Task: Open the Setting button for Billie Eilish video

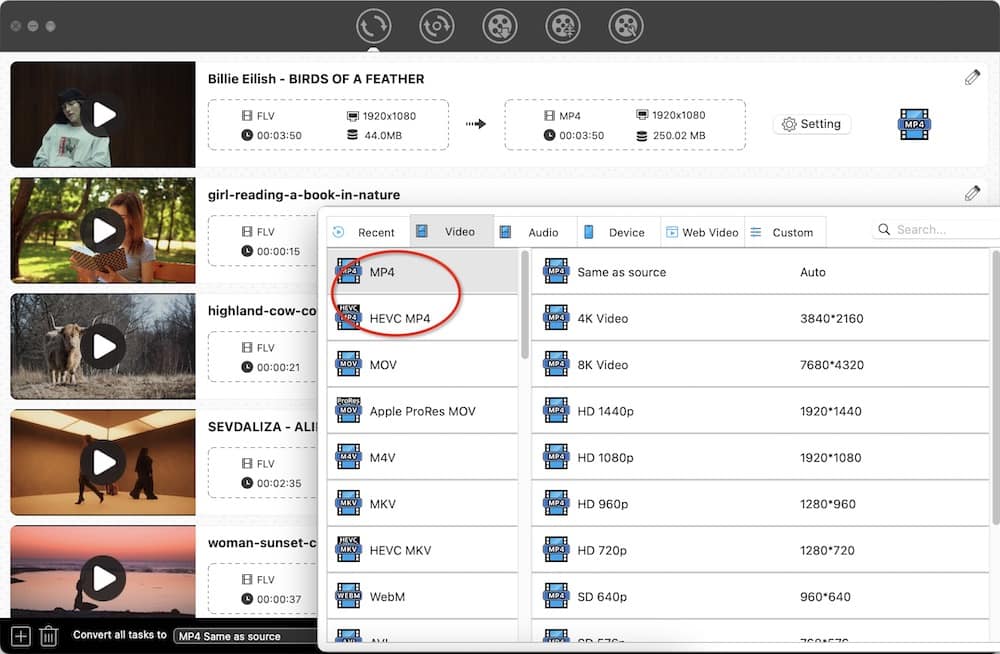Action: click(811, 124)
